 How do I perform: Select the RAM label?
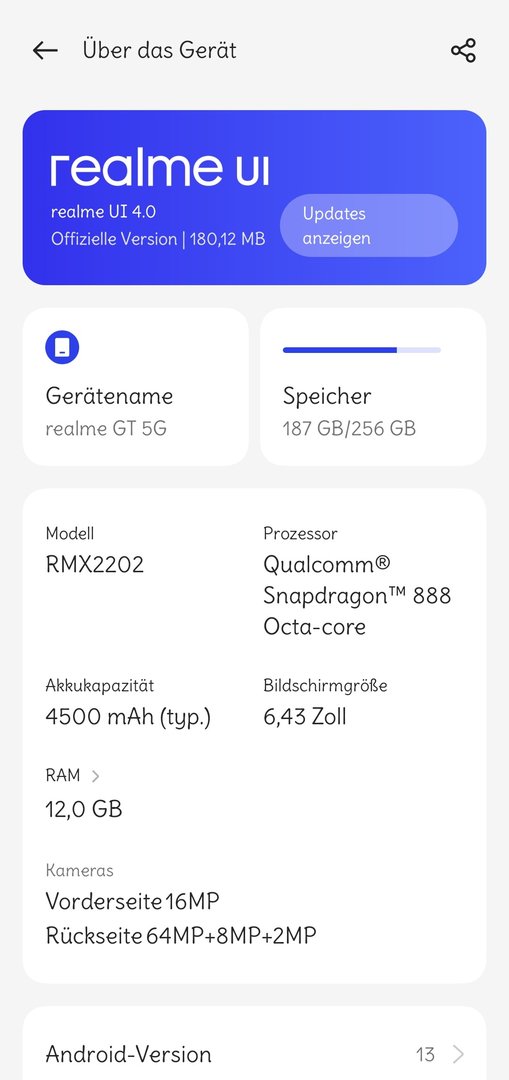[x=63, y=776]
